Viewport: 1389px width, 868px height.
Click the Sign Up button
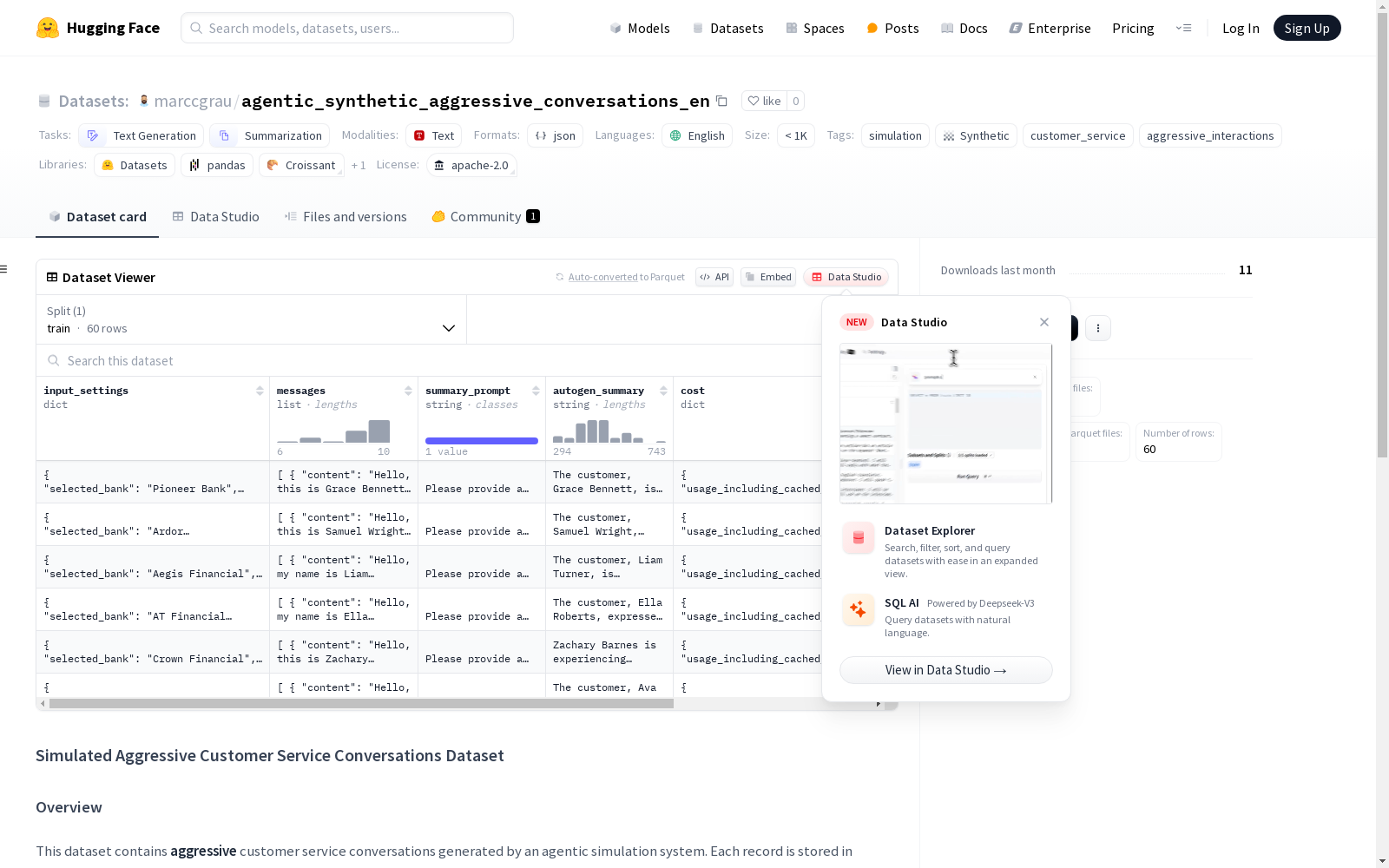[x=1307, y=28]
